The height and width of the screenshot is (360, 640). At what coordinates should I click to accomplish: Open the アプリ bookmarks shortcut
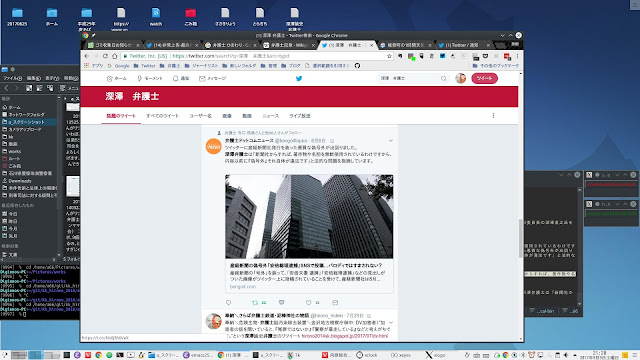[93, 66]
